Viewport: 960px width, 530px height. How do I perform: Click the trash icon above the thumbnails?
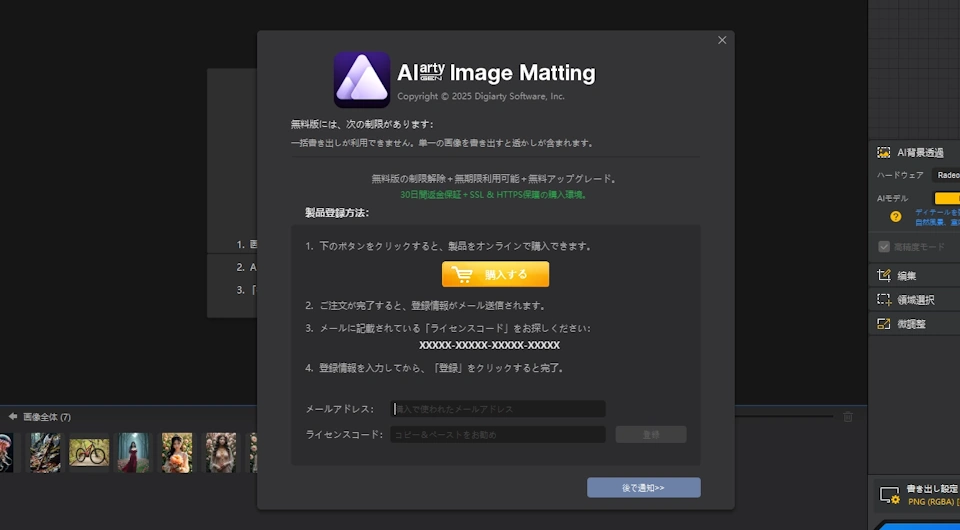pos(848,417)
